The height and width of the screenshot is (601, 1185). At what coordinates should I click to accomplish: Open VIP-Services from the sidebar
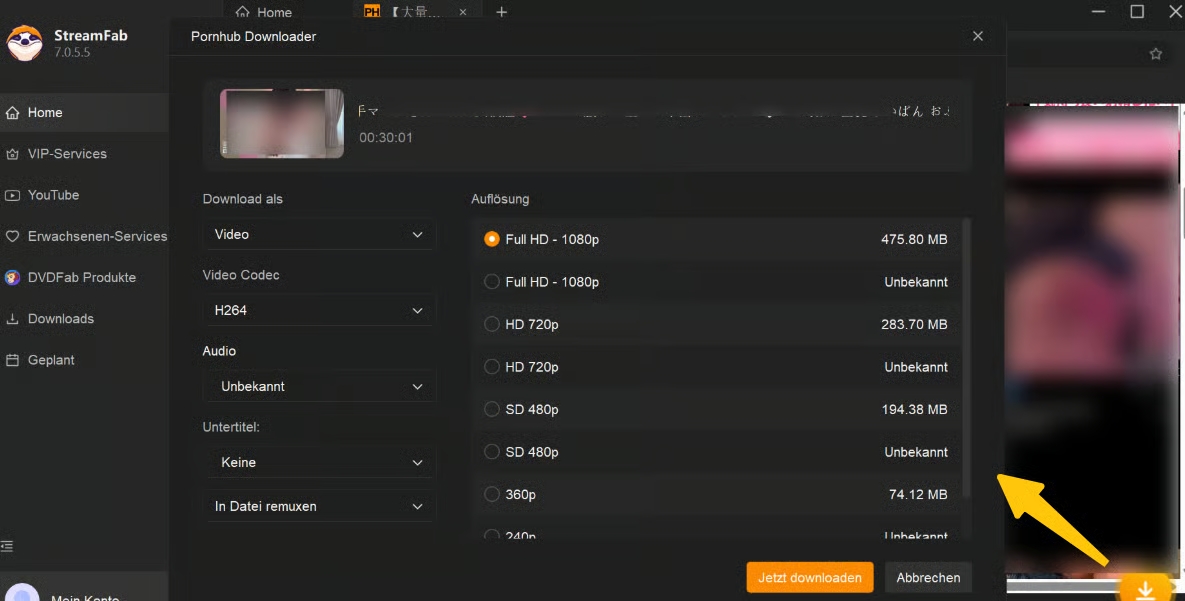click(84, 153)
